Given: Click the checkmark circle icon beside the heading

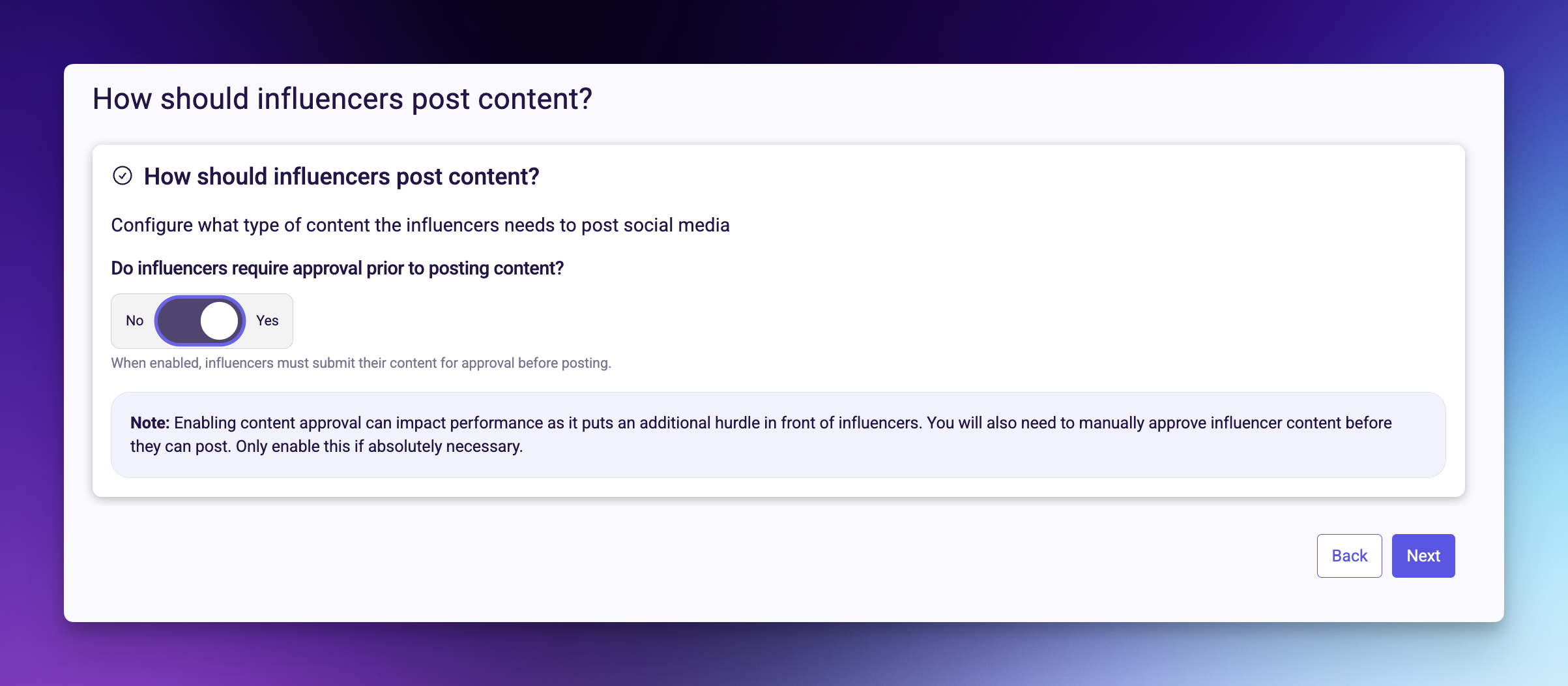Looking at the screenshot, I should click(123, 175).
